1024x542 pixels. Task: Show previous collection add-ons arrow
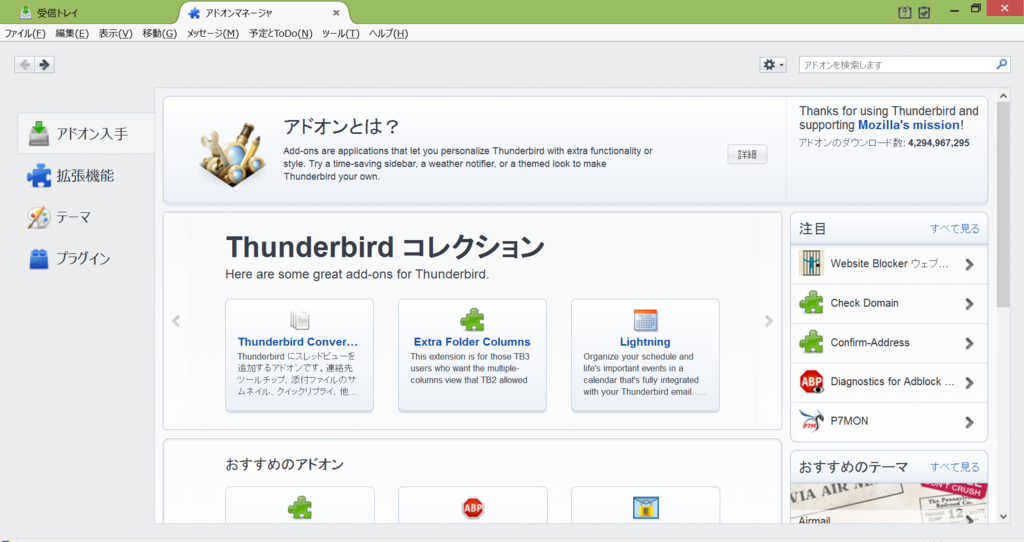176,321
